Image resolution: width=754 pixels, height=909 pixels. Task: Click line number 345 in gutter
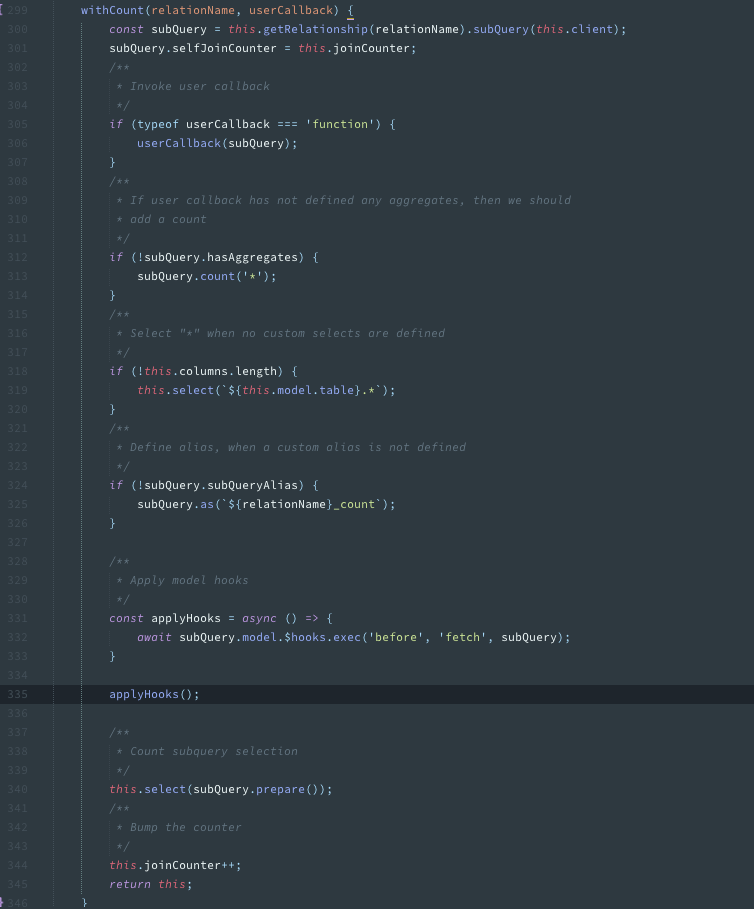(x=17, y=885)
